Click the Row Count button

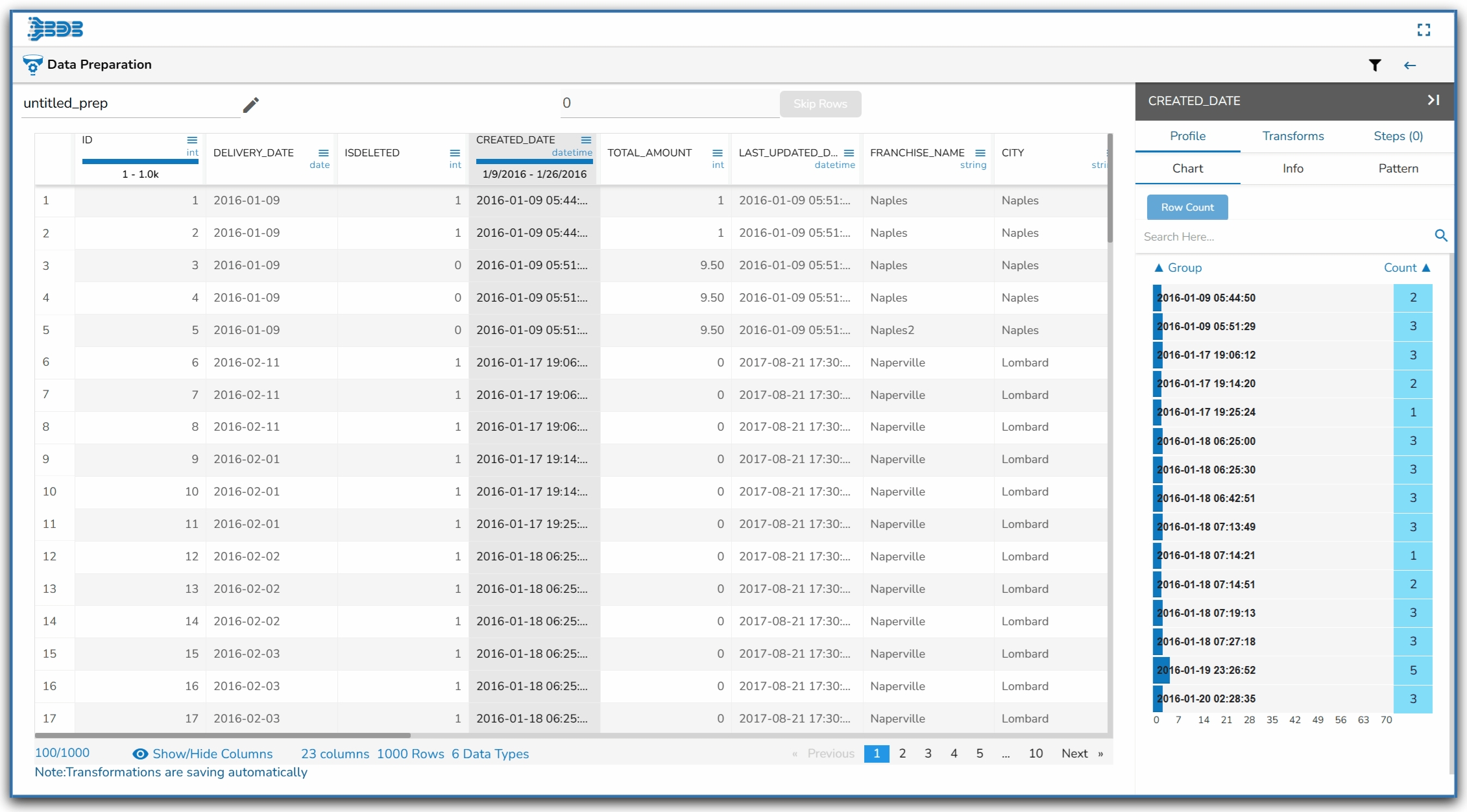click(1187, 208)
